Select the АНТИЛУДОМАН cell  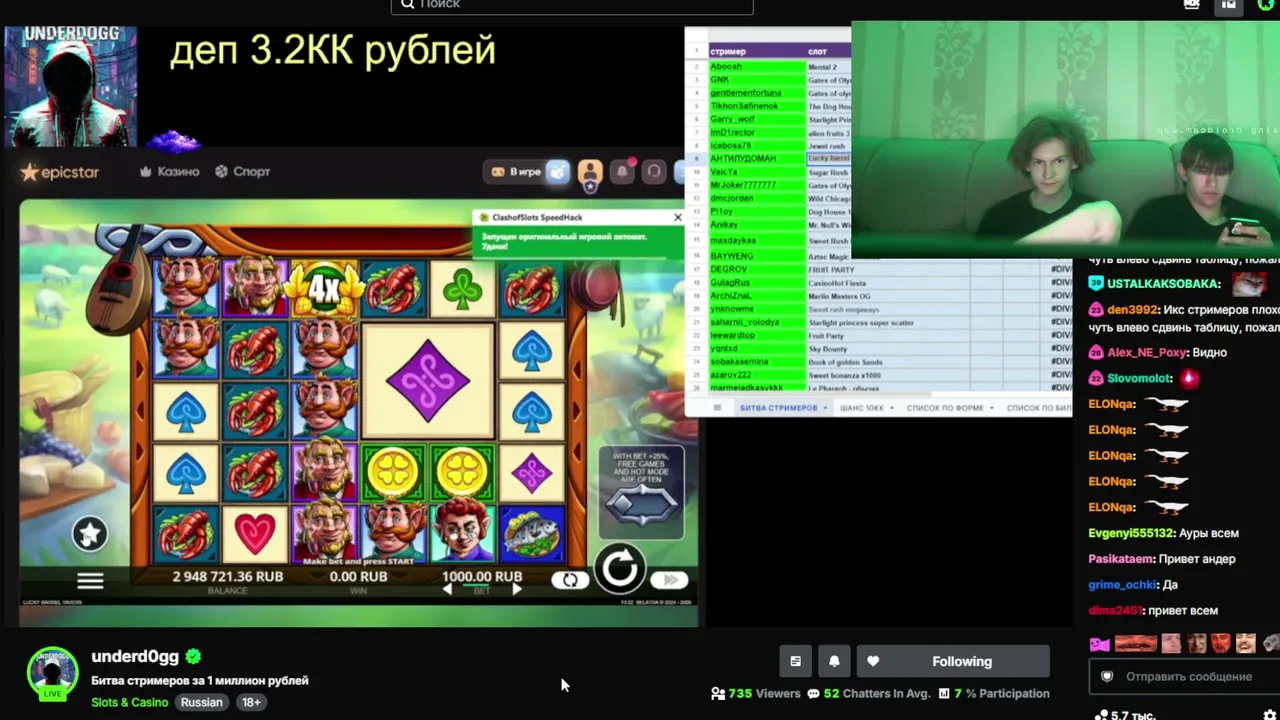pyautogui.click(x=756, y=159)
